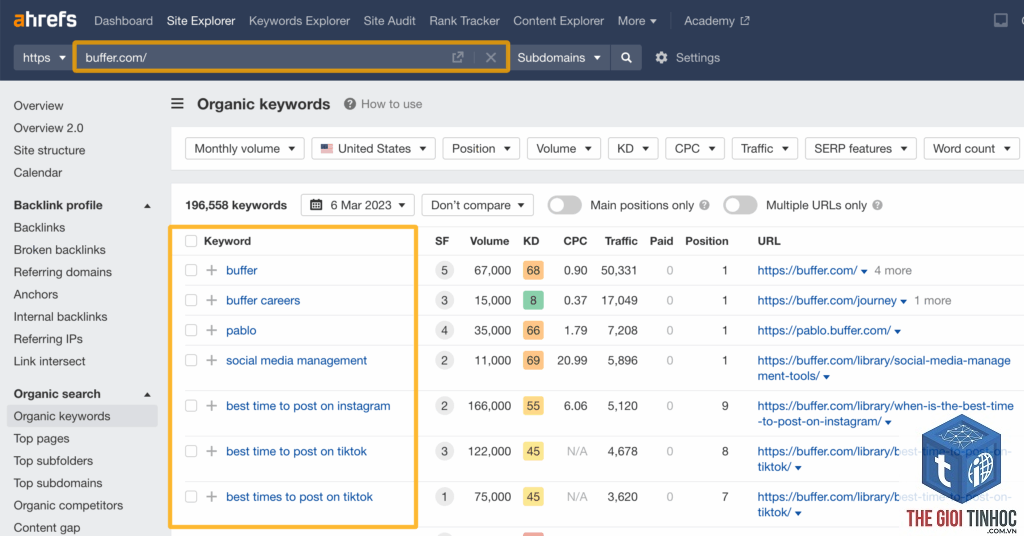
Task: Open the Settings gear icon
Action: (662, 57)
